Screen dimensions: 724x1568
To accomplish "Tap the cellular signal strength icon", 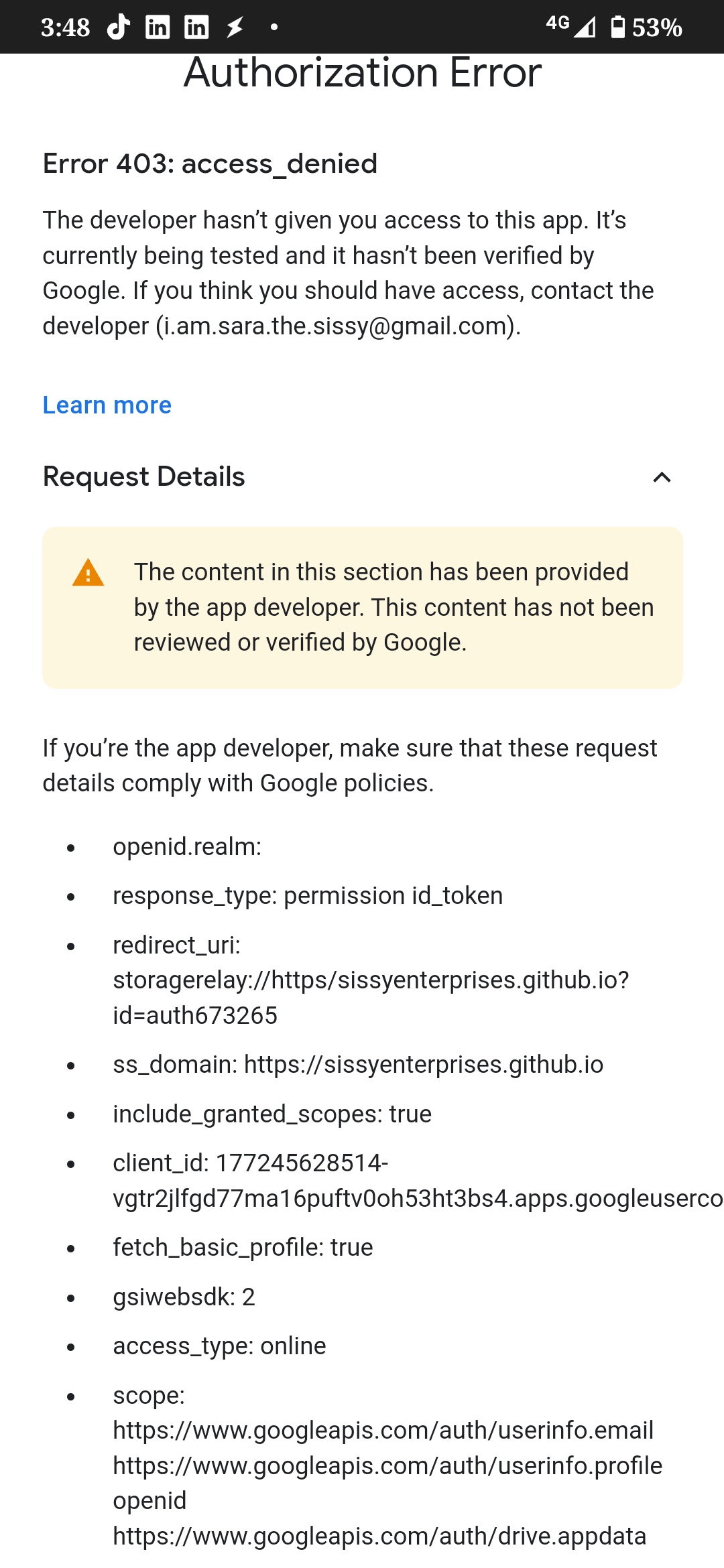I will point(587,27).
